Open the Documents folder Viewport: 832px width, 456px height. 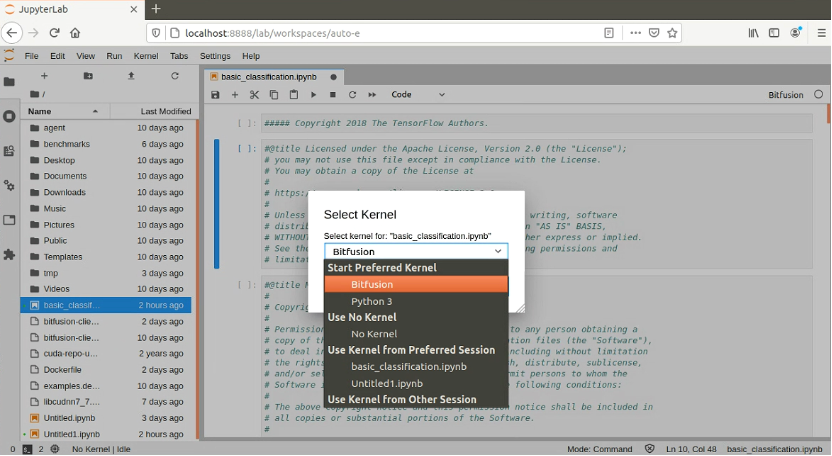106,176
